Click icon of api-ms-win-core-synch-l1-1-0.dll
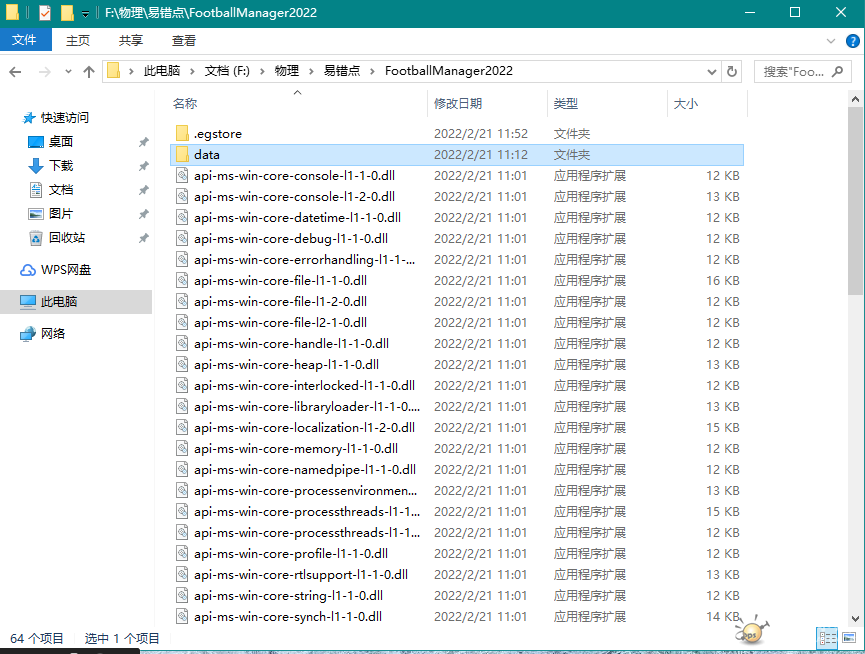The image size is (865, 654). [x=182, y=617]
